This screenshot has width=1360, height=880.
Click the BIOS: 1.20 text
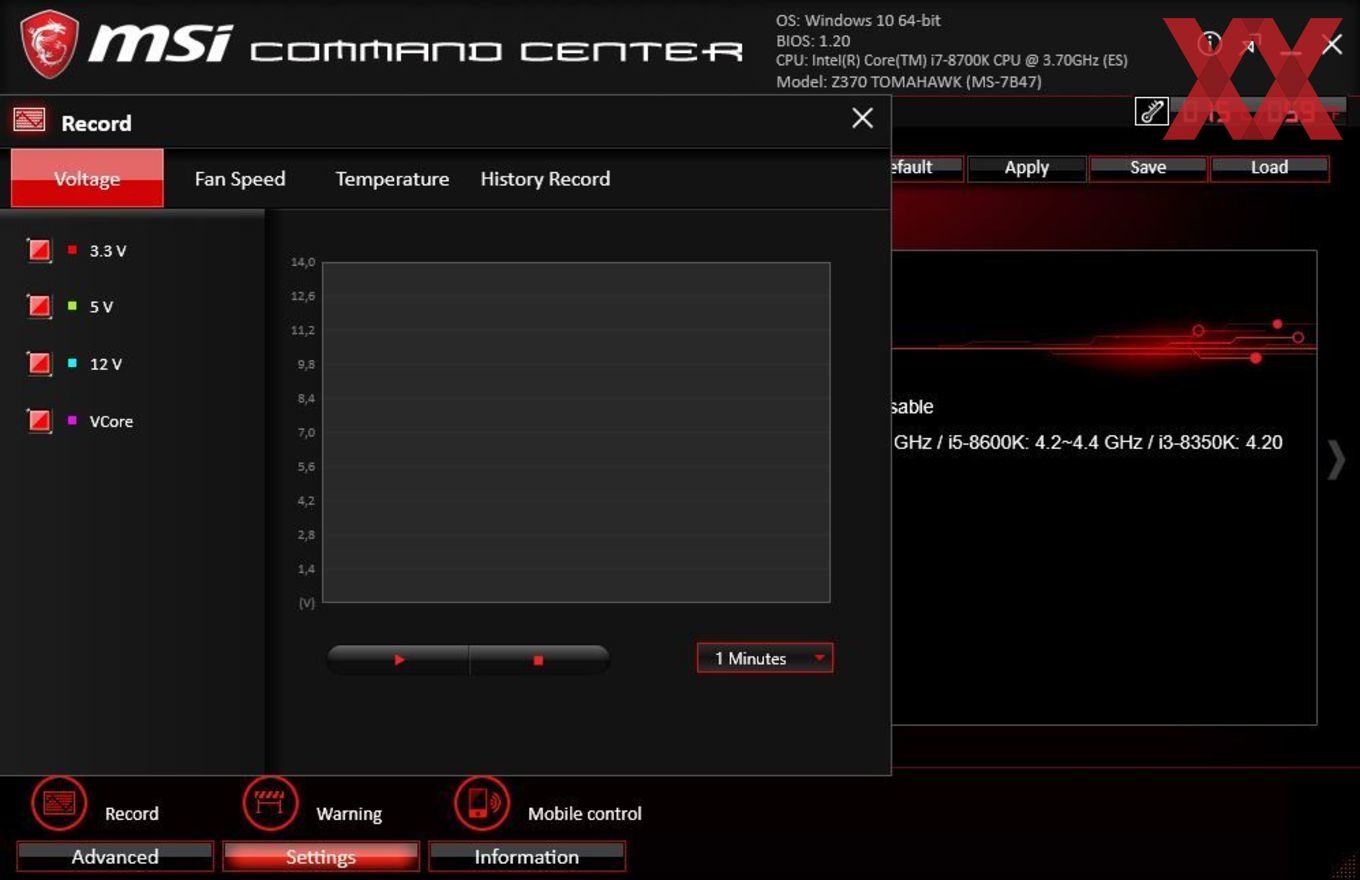pyautogui.click(x=813, y=41)
